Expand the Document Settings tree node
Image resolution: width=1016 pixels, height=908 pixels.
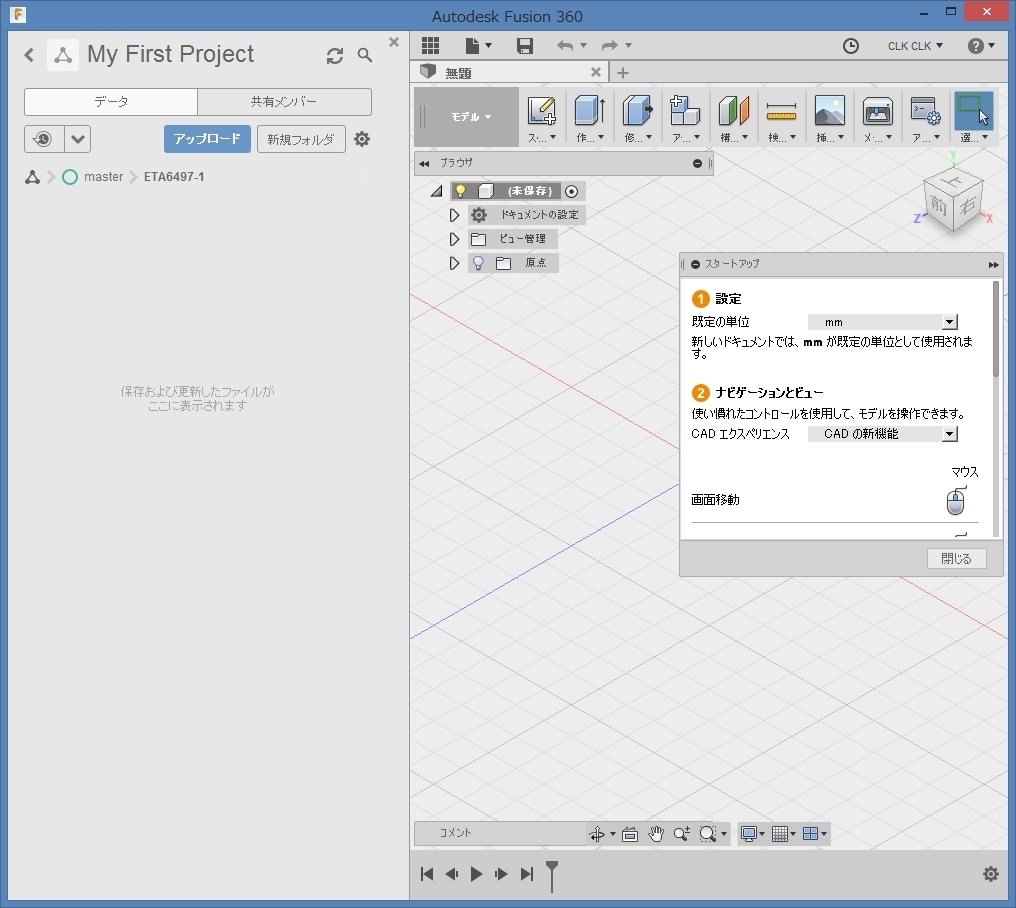[454, 215]
